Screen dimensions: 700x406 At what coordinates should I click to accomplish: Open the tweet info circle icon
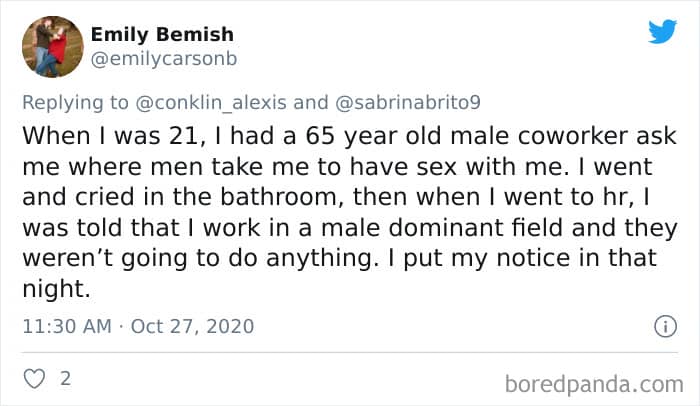[661, 326]
